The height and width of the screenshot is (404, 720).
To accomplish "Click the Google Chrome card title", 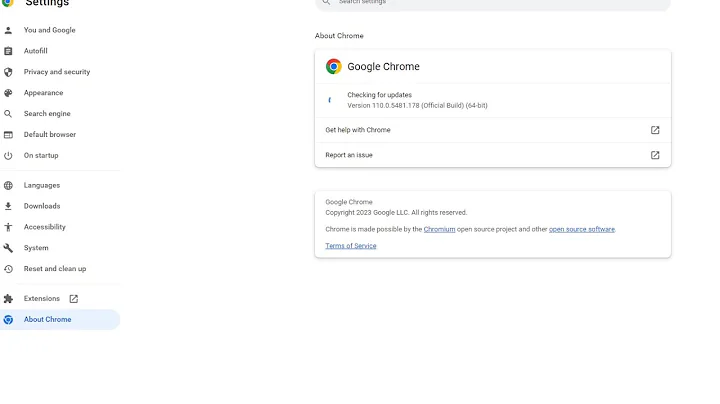I will 383,67.
